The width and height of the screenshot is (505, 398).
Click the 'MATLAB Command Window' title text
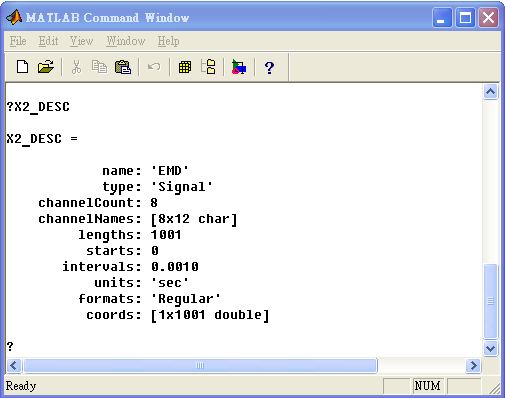pyautogui.click(x=107, y=18)
